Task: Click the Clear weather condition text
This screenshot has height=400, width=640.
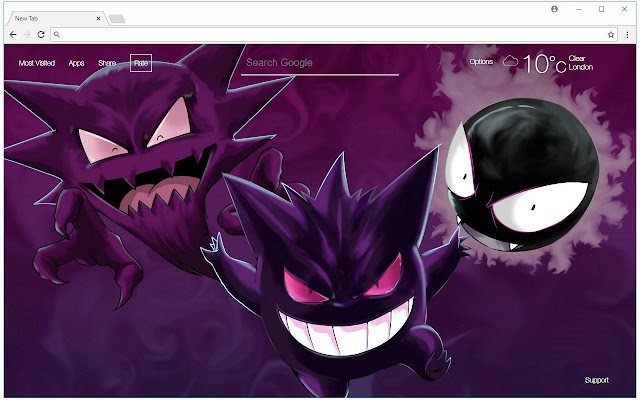Action: pyautogui.click(x=577, y=58)
